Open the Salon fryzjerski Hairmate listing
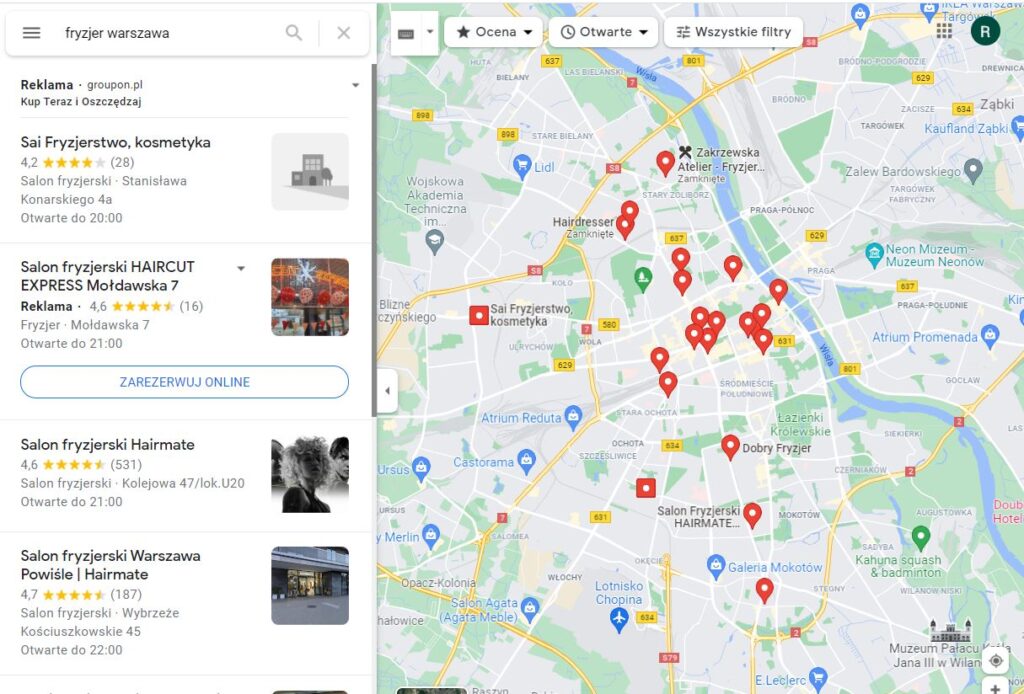This screenshot has width=1024, height=694. 108,445
